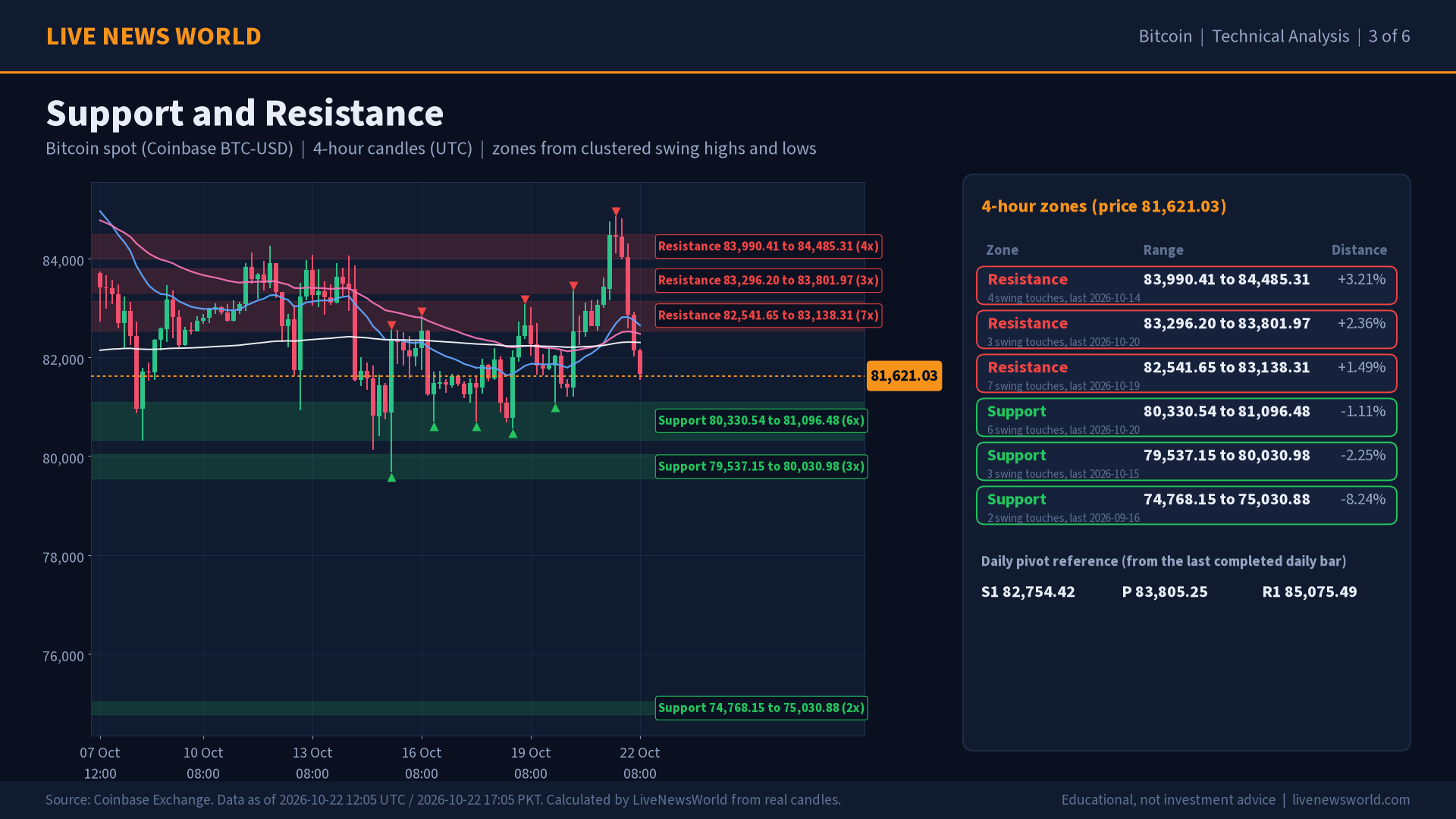Select the Resistance row with +1.49% distance

(x=1186, y=374)
